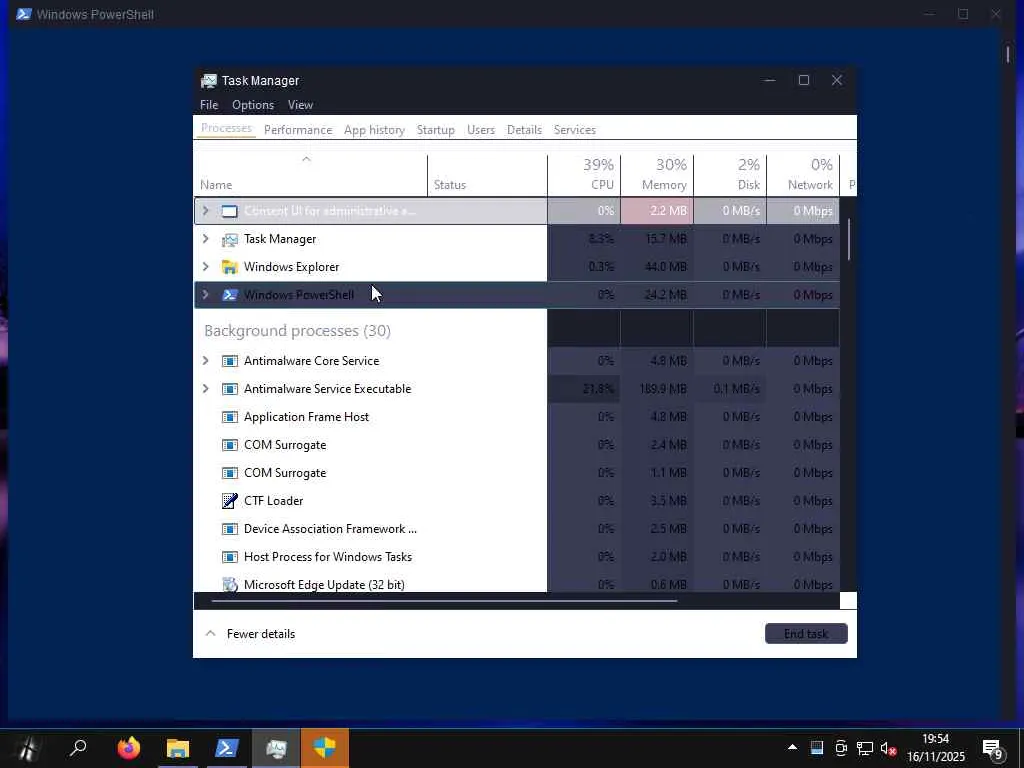Viewport: 1024px width, 768px height.
Task: Click the PowerShell window scrollbar
Action: (1008, 54)
